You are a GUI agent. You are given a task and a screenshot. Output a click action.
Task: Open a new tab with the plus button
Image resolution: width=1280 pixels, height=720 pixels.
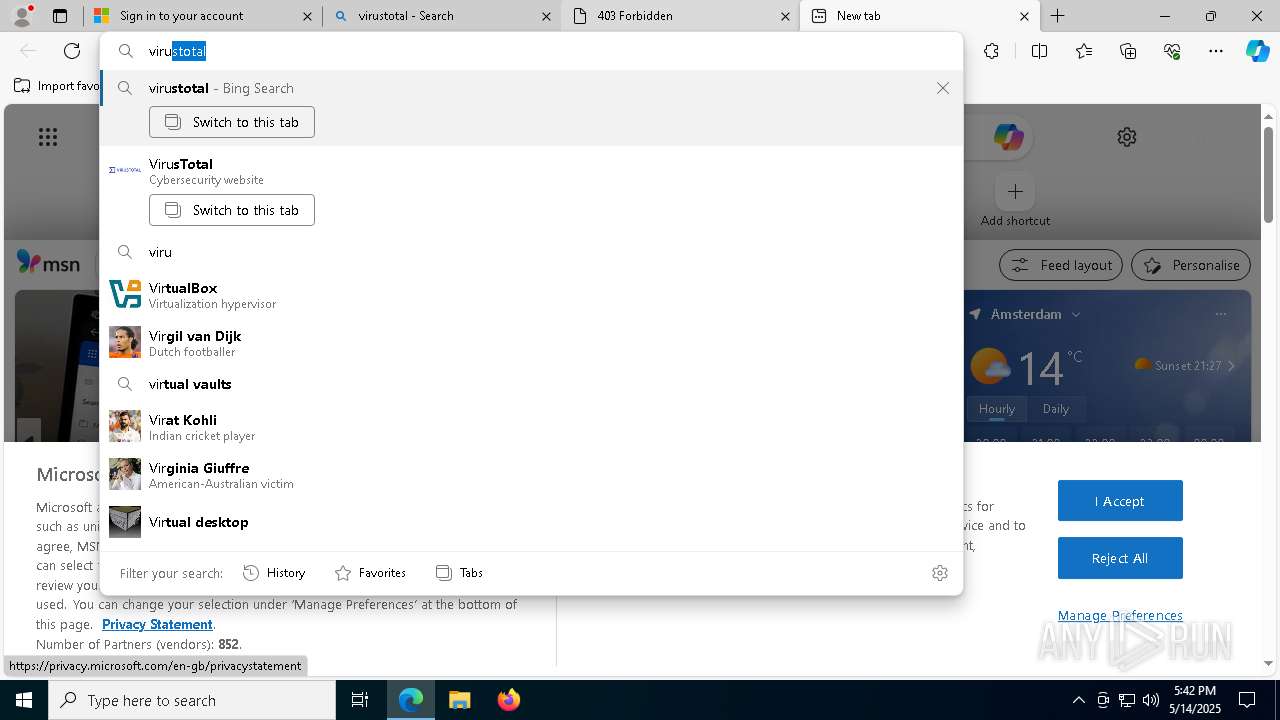click(1057, 16)
